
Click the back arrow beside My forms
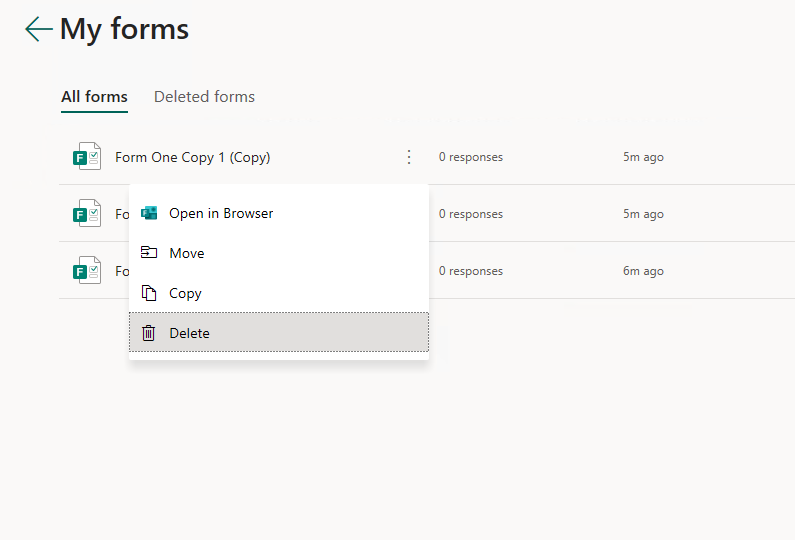pos(39,29)
